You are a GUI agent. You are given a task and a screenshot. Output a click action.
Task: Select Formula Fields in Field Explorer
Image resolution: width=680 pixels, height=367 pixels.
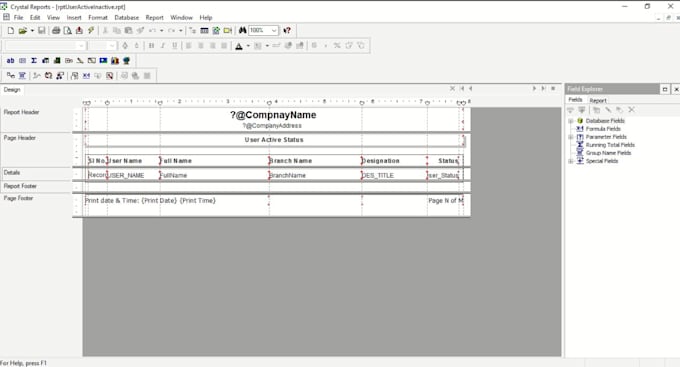coord(603,129)
